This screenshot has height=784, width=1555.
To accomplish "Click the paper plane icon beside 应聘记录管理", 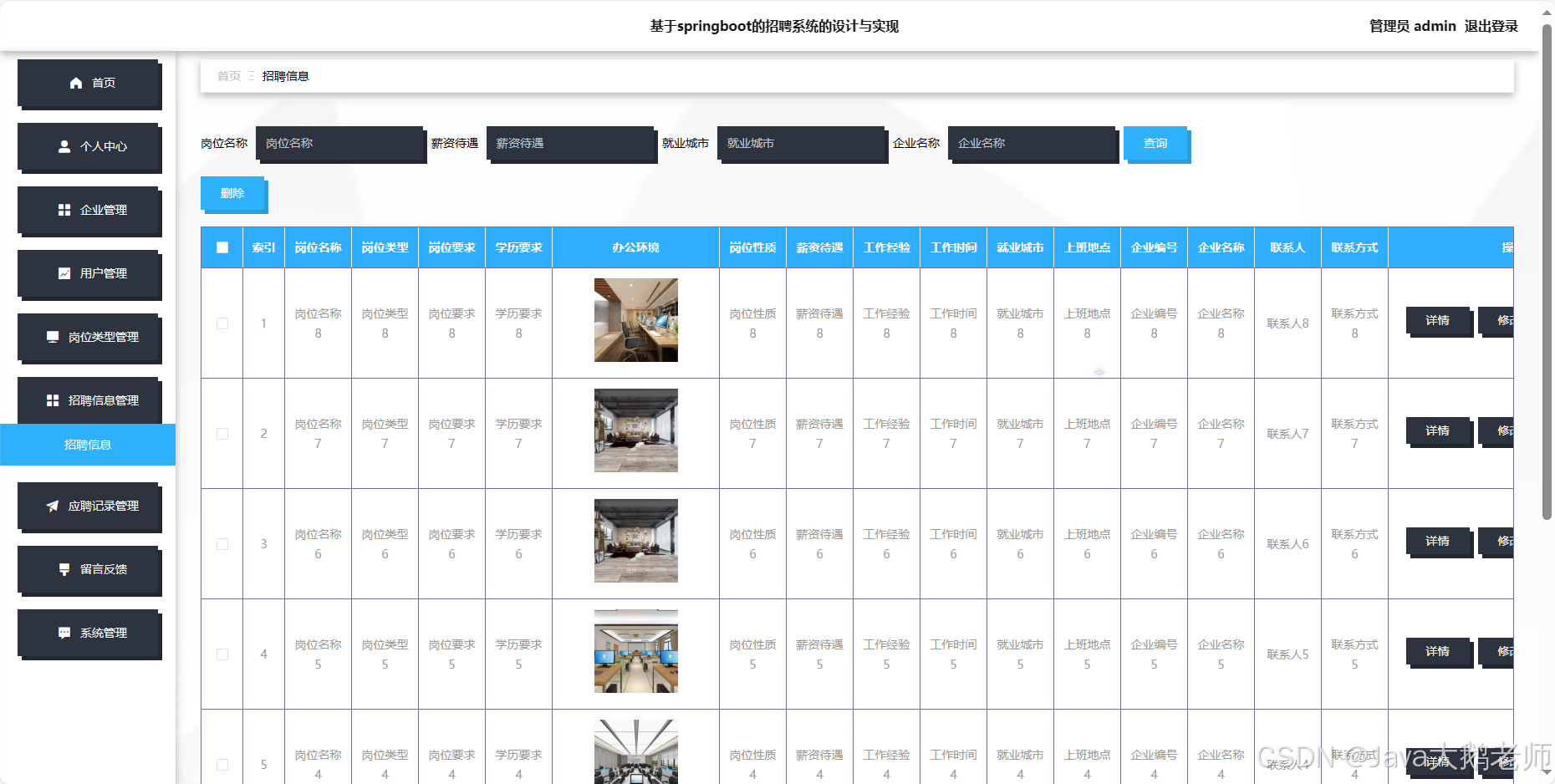I will click(x=53, y=506).
